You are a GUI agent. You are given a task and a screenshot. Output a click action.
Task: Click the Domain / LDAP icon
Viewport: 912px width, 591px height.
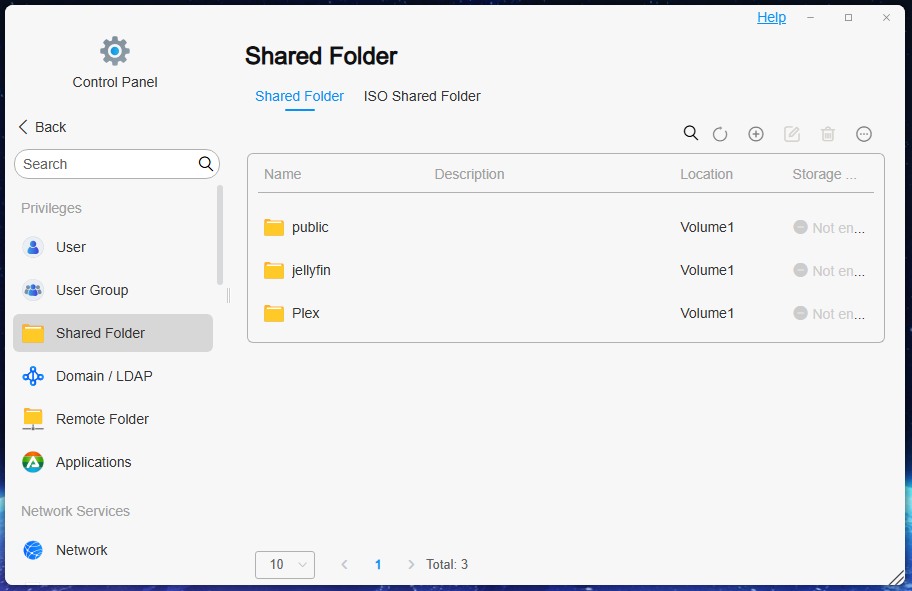pyautogui.click(x=33, y=376)
